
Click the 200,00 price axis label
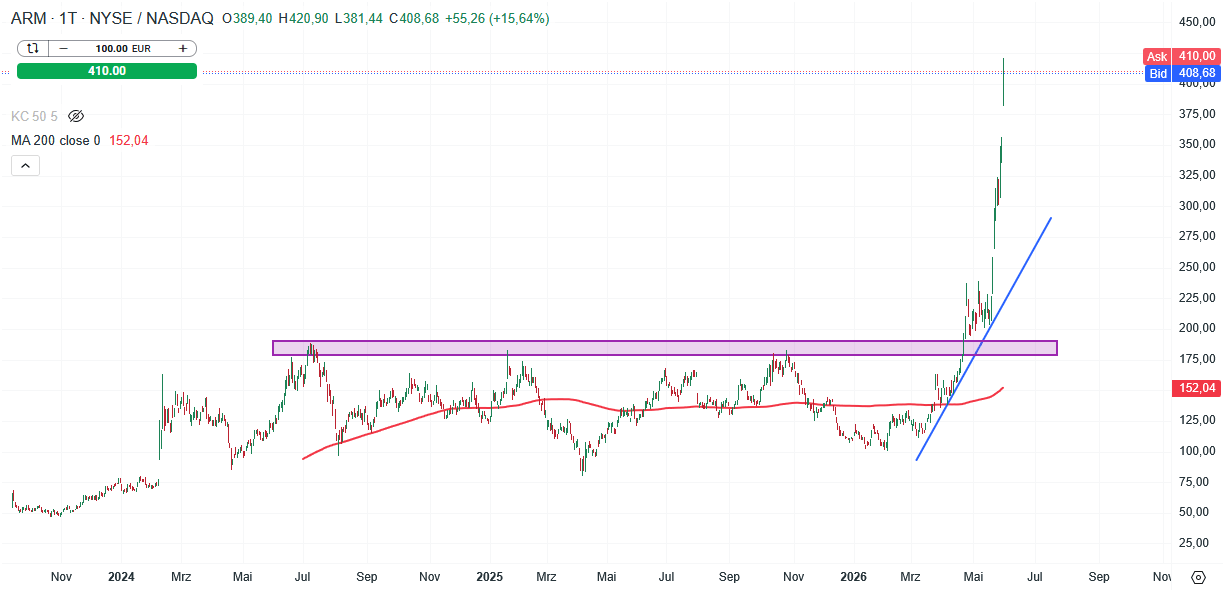click(x=1196, y=328)
